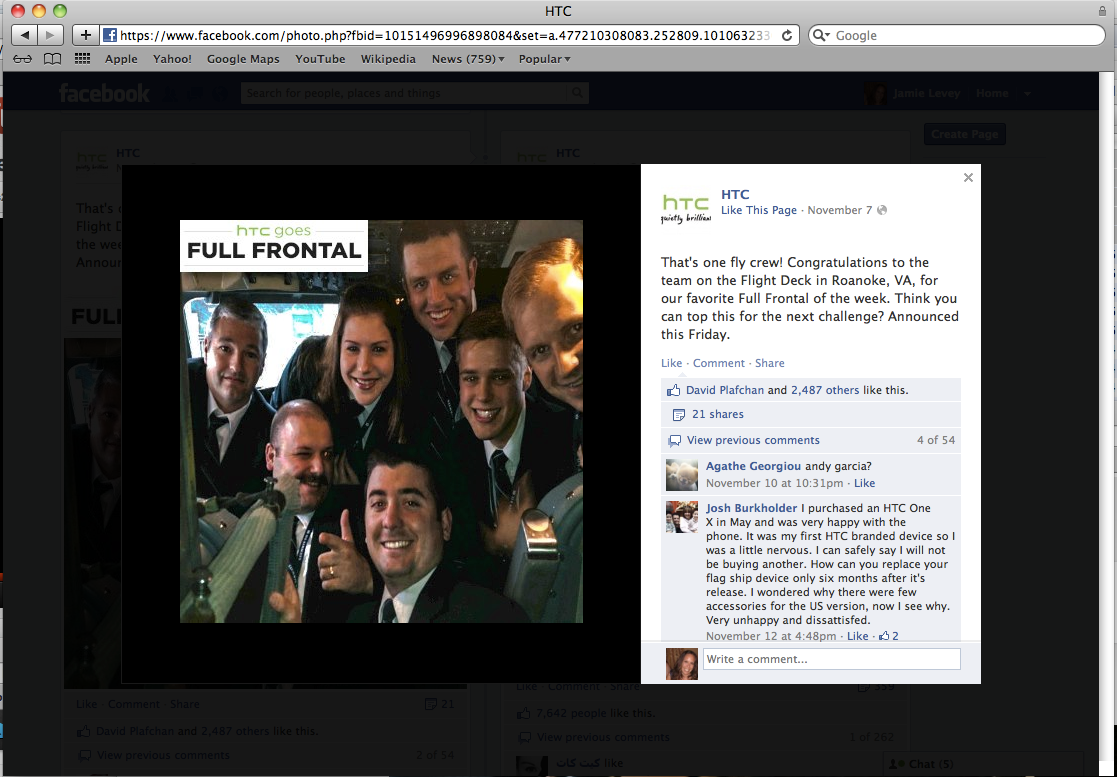Click the Share link under the post
The height and width of the screenshot is (777, 1117).
click(769, 363)
